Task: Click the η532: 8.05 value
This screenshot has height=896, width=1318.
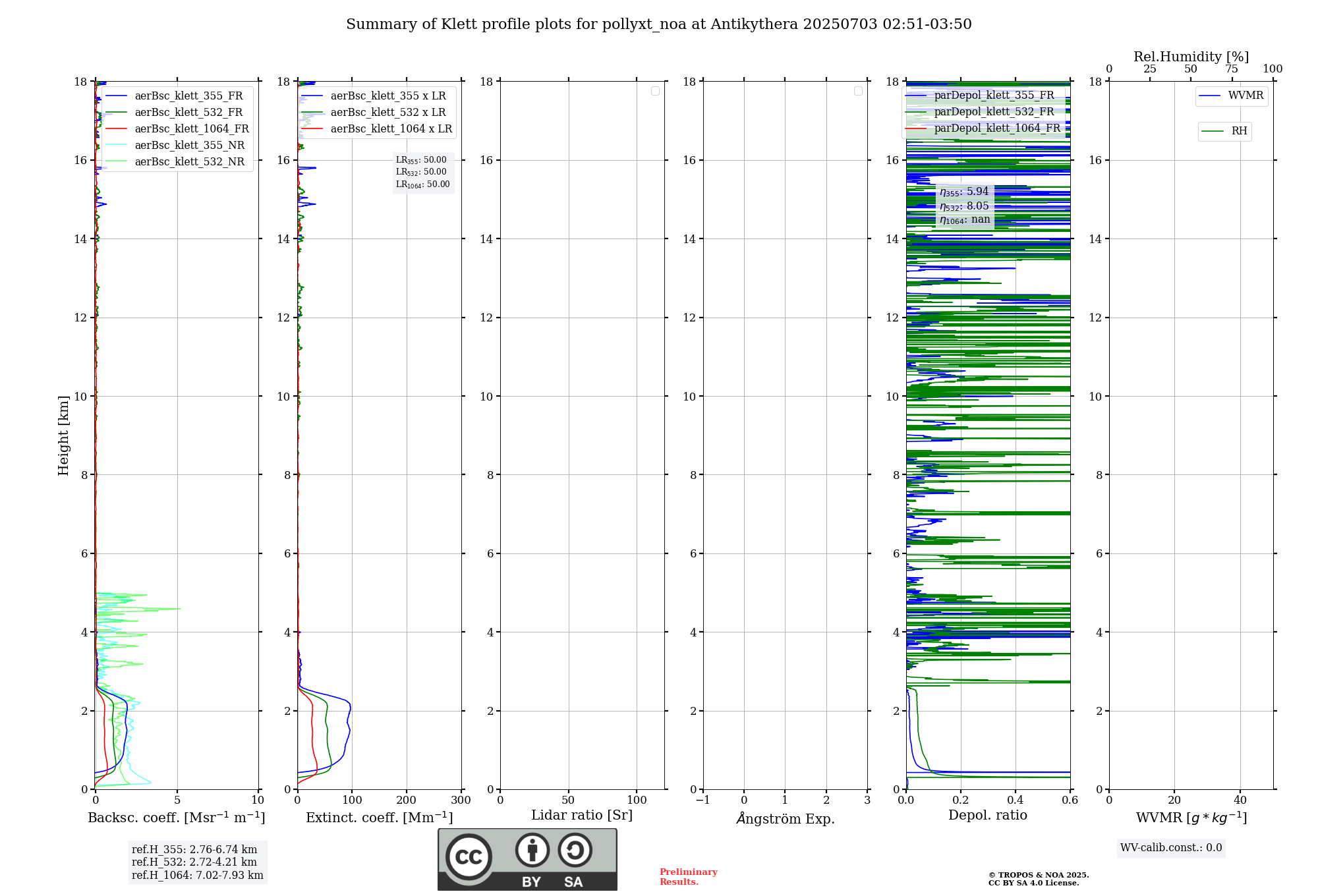Action: click(964, 206)
